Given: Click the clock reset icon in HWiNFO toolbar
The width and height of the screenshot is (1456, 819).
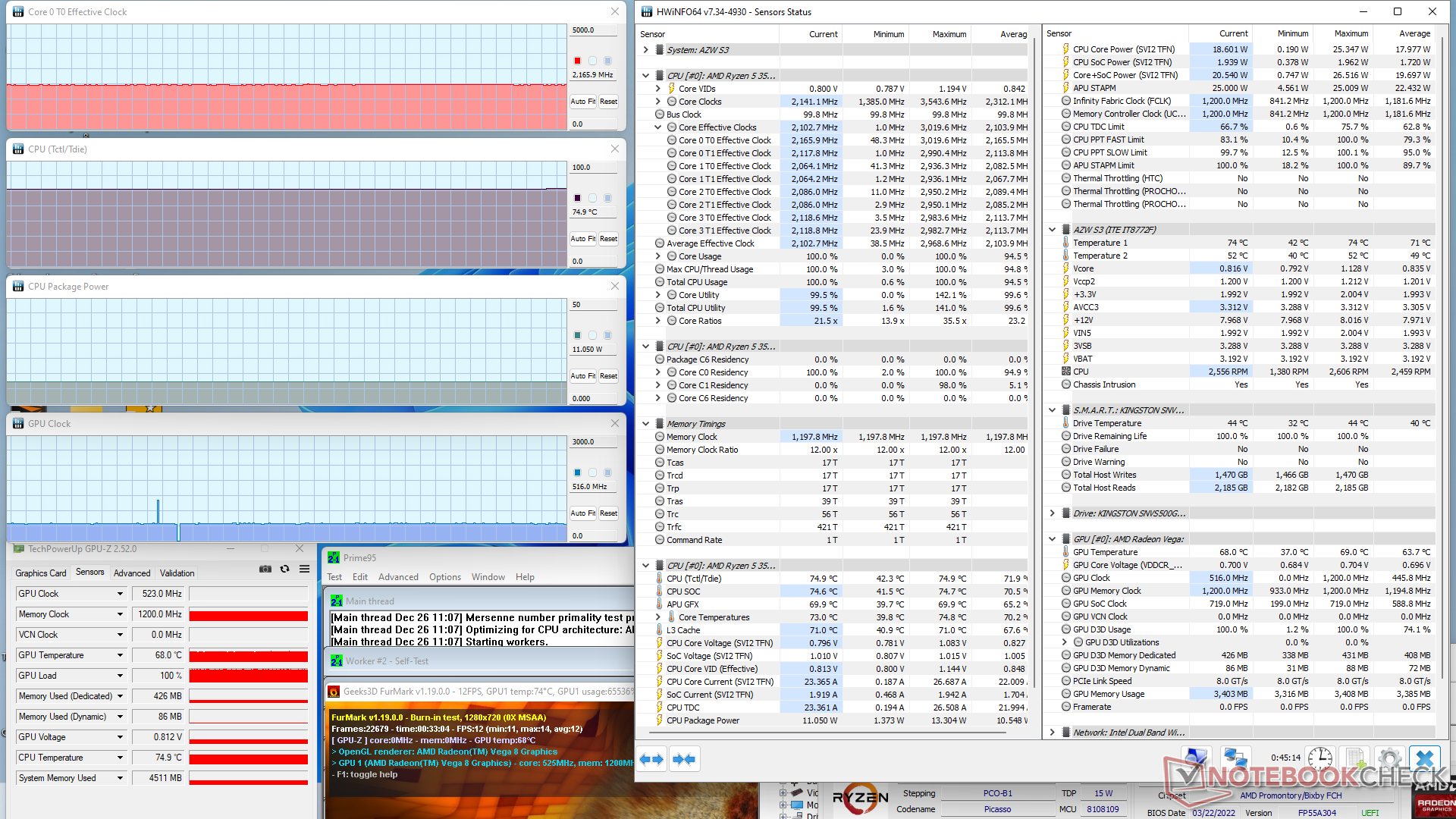Looking at the screenshot, I should pos(1319,758).
